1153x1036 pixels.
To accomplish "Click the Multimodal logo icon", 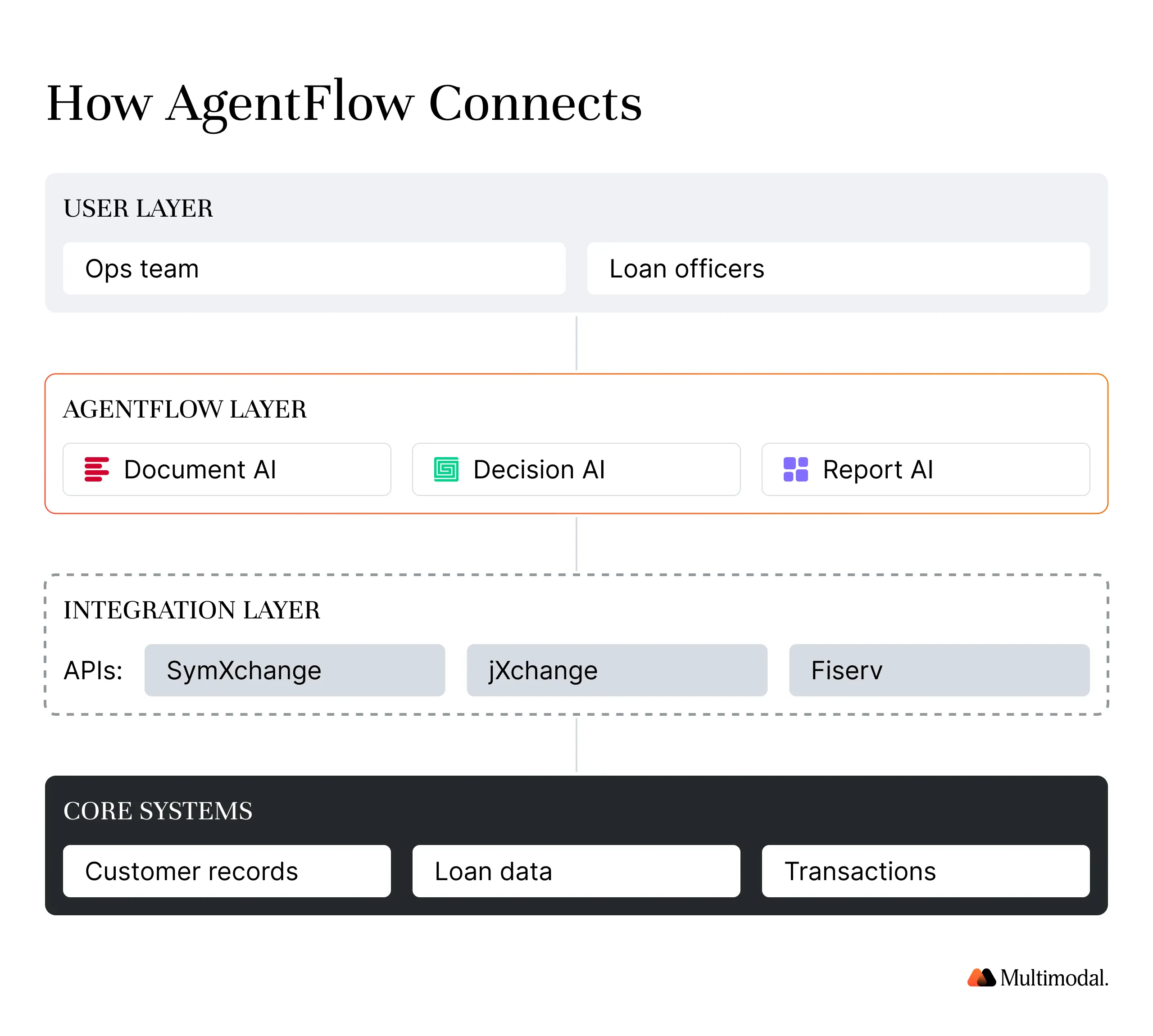I will pos(981,977).
